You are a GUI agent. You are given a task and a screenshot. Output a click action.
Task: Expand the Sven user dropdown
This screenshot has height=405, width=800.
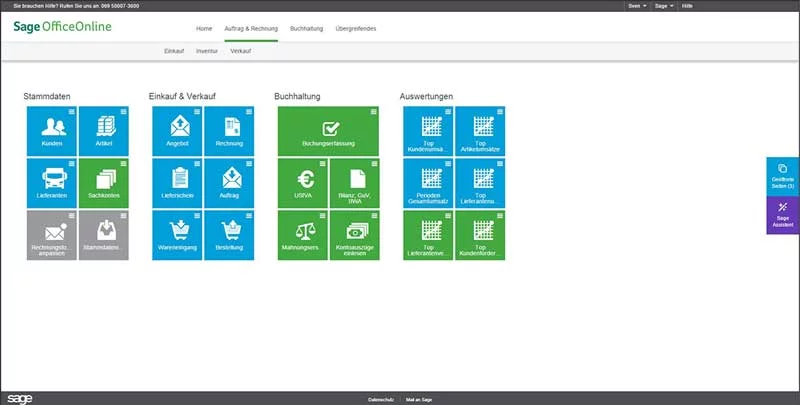(636, 5)
